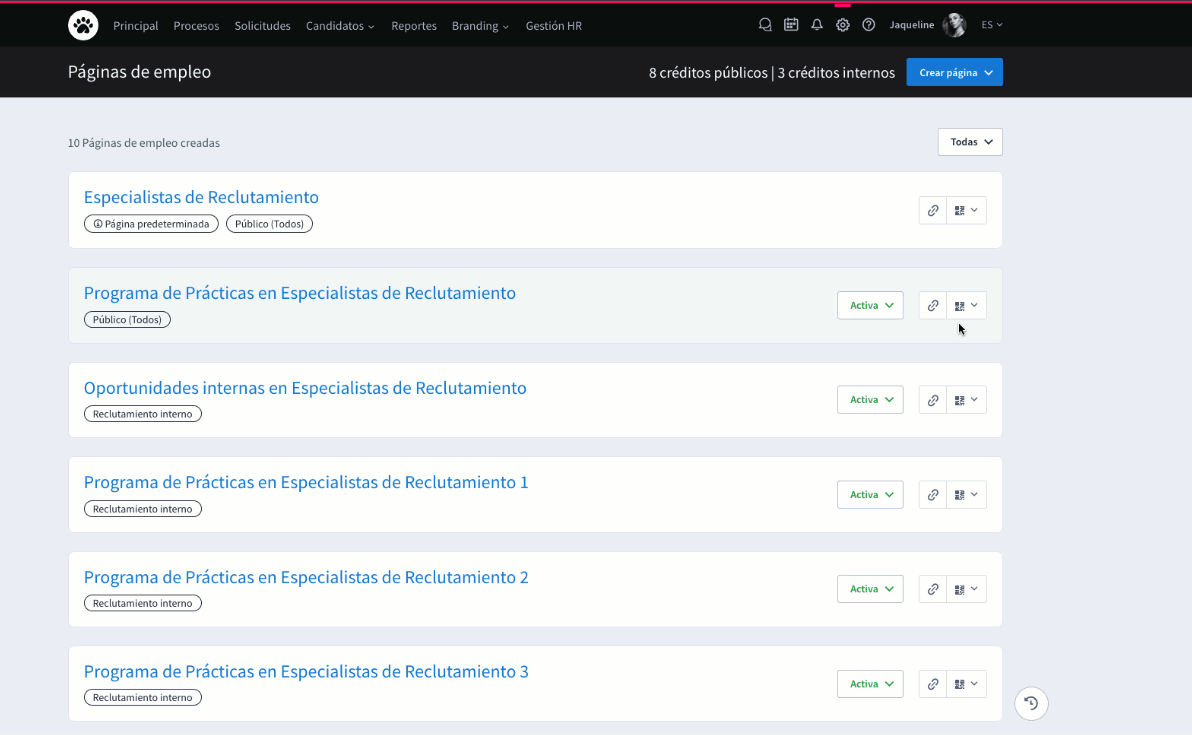The image size is (1192, 735).
Task: Click the paw logo in the navbar
Action: [83, 24]
